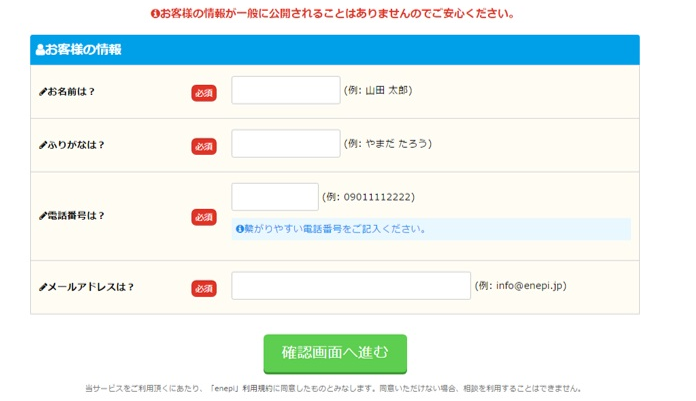Click the info@enepi.jp example text
This screenshot has height=401, width=696.
pyautogui.click(x=521, y=286)
